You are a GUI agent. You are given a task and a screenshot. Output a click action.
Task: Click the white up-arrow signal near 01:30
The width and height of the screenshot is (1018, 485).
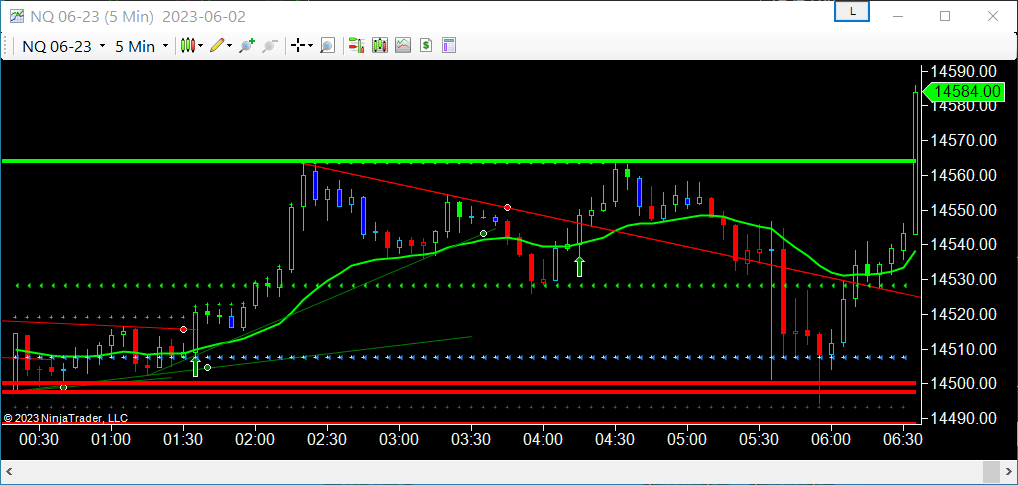click(x=195, y=366)
